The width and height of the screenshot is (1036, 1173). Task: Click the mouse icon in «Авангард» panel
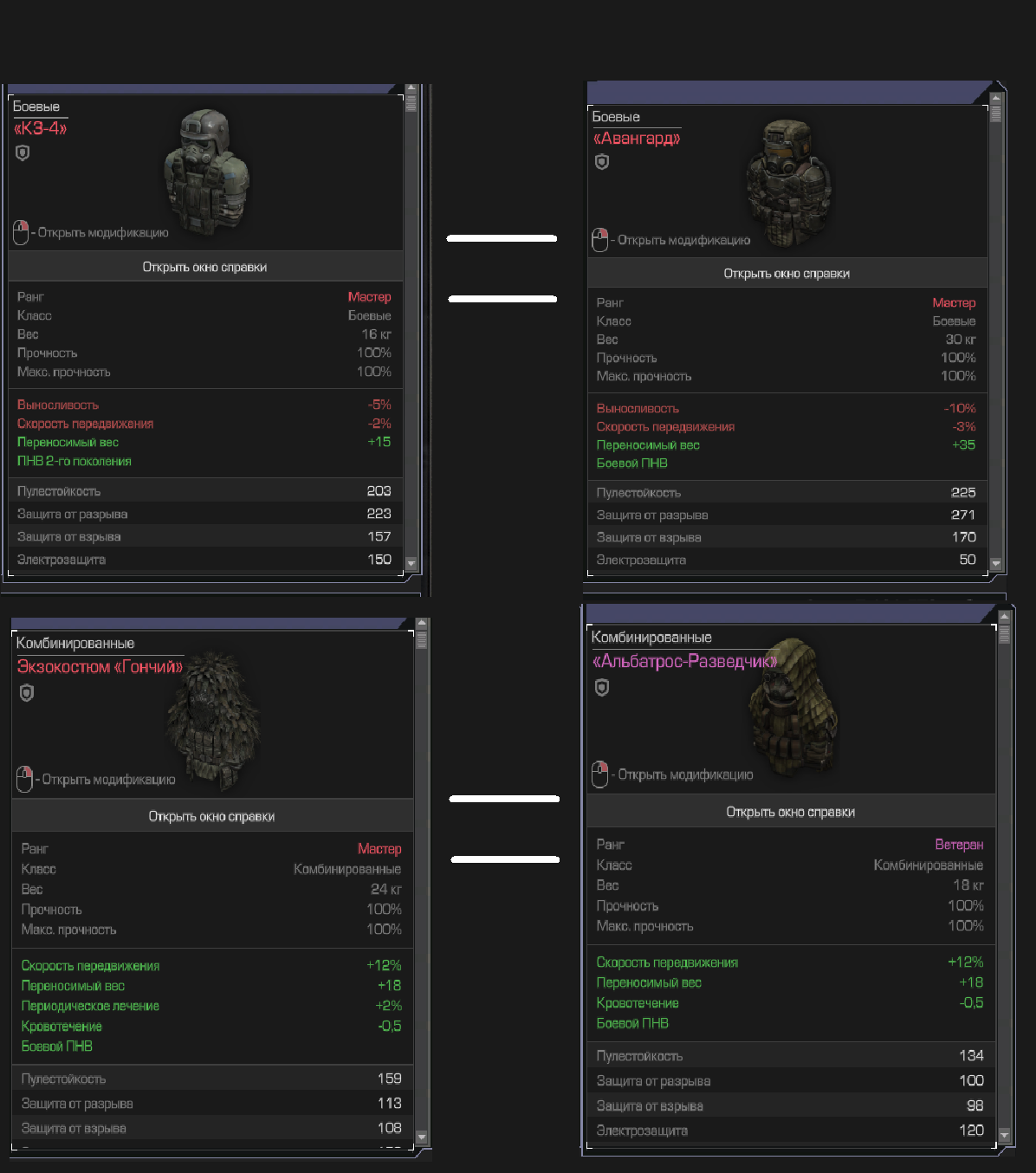[600, 240]
